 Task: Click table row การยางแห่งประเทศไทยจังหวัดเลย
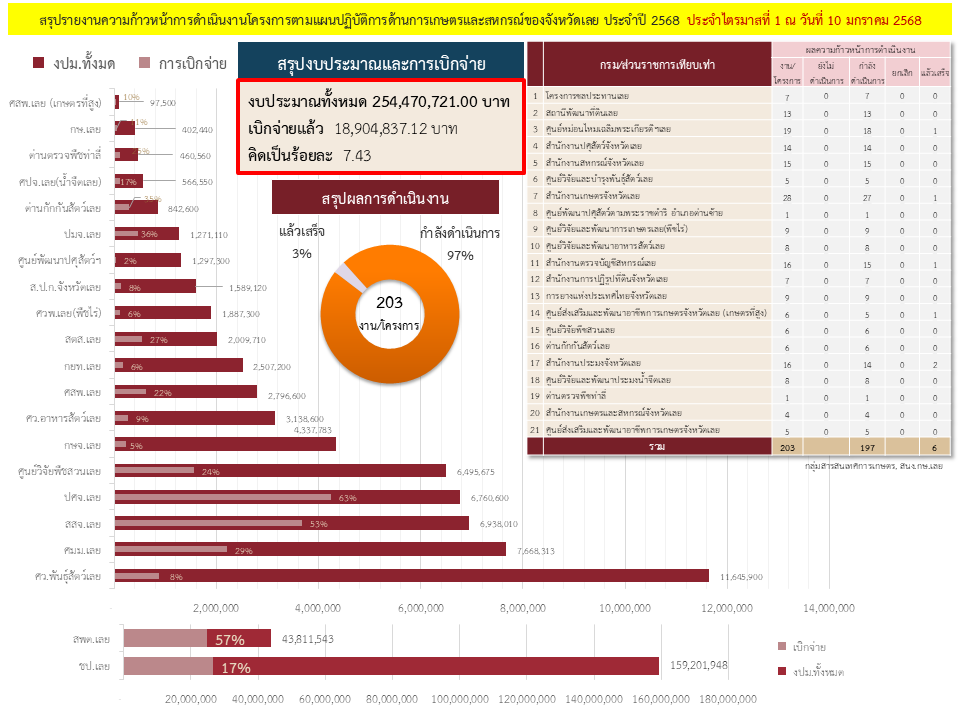[x=739, y=296]
